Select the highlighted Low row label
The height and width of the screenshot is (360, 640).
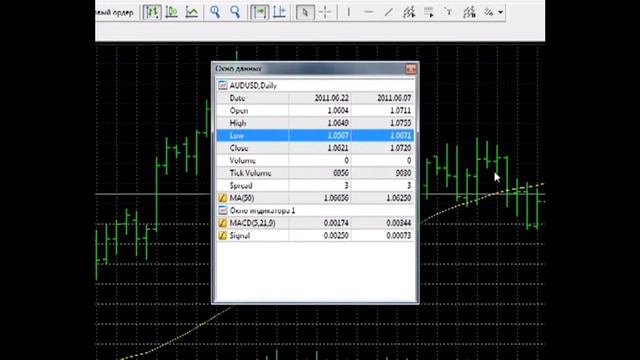coord(237,136)
